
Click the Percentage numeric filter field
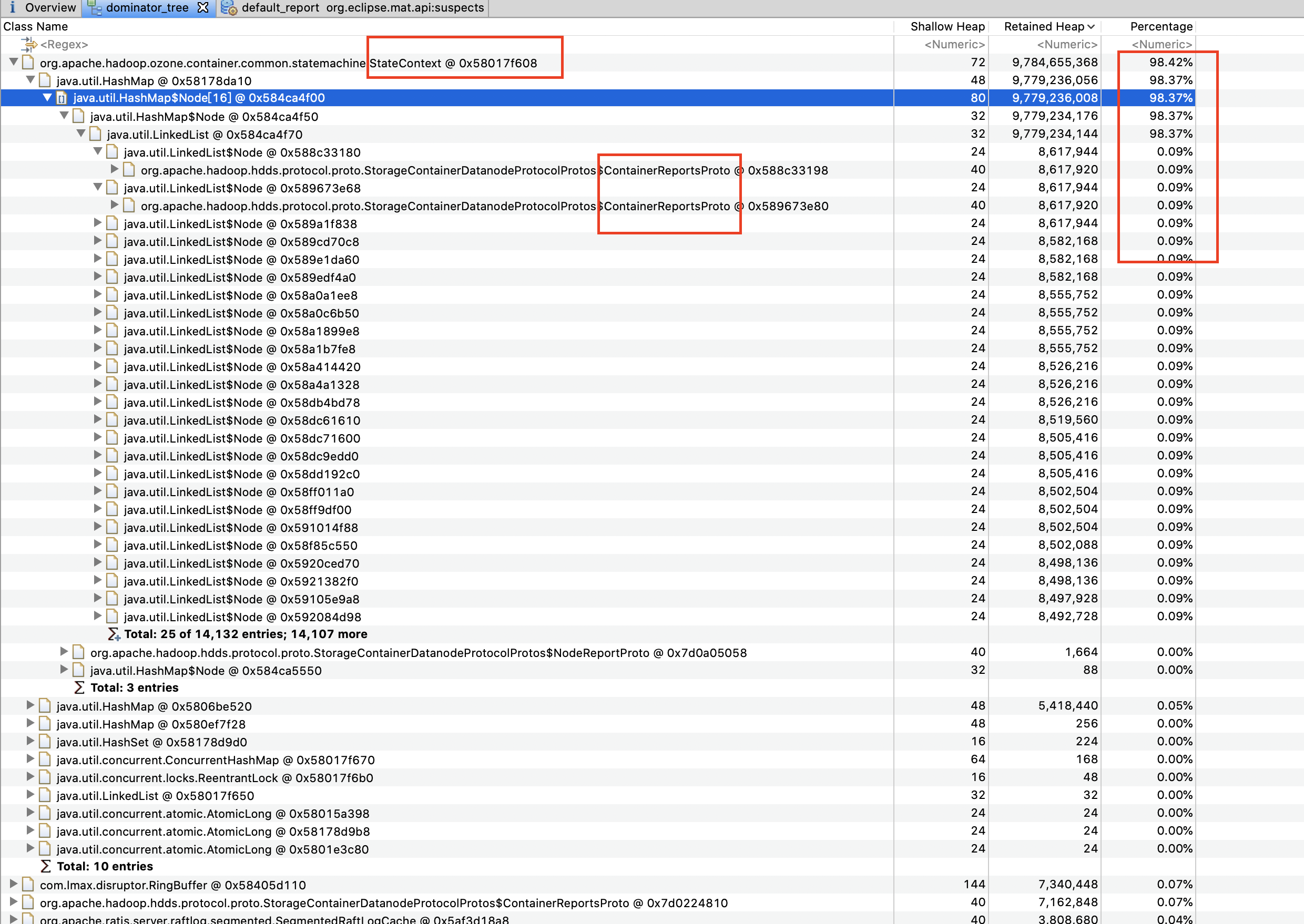click(x=1161, y=44)
